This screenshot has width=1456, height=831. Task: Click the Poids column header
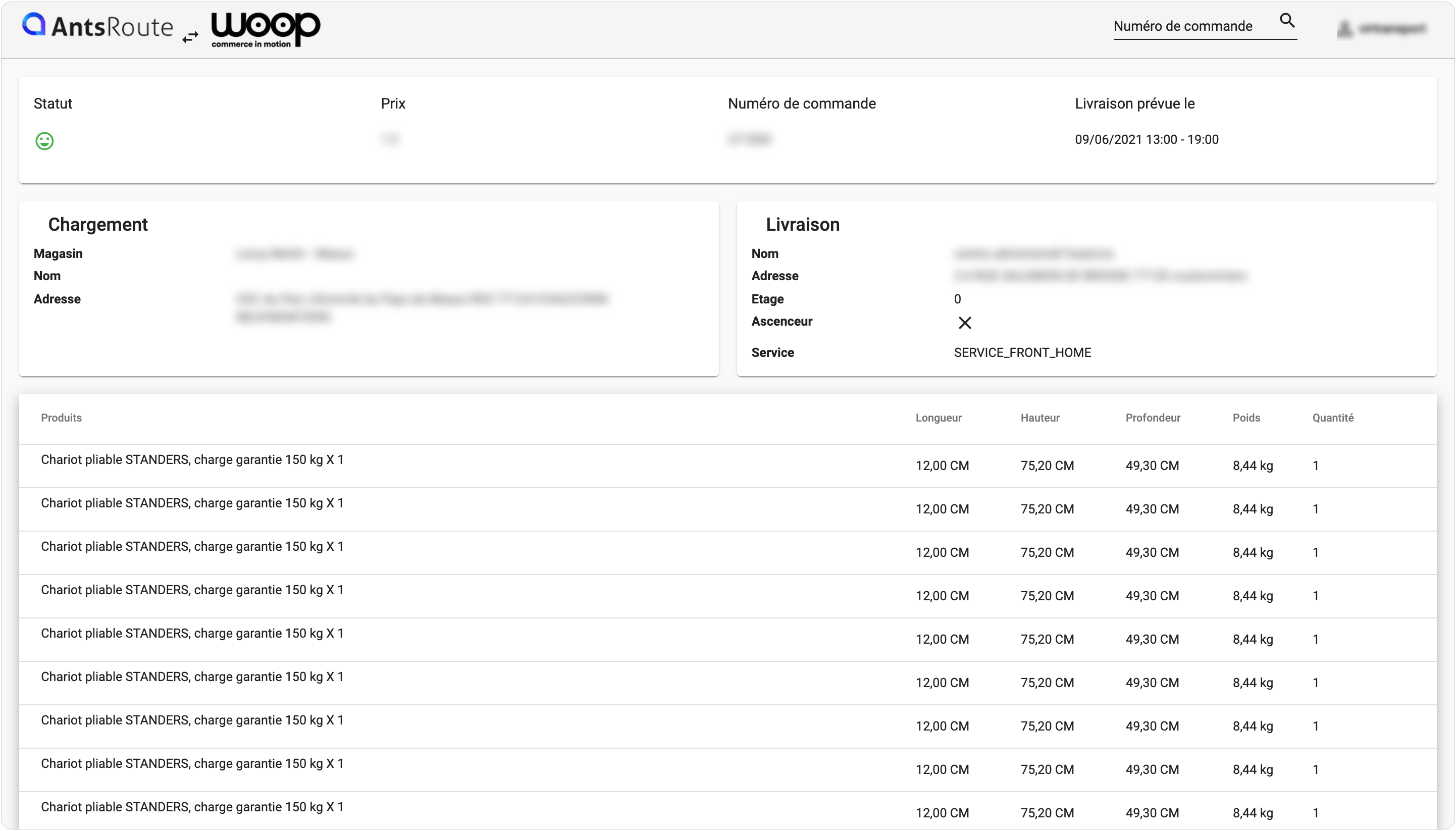pyautogui.click(x=1246, y=418)
